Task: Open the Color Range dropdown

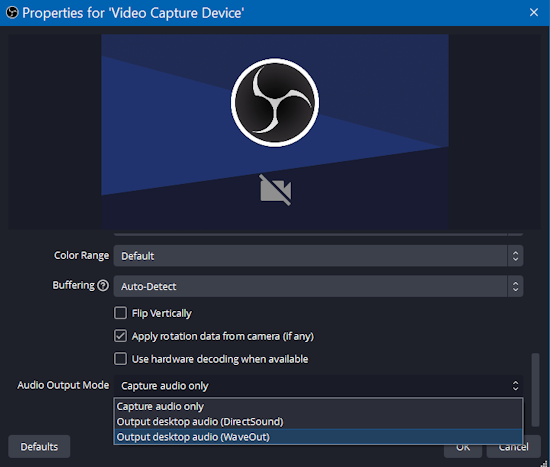Action: 318,256
